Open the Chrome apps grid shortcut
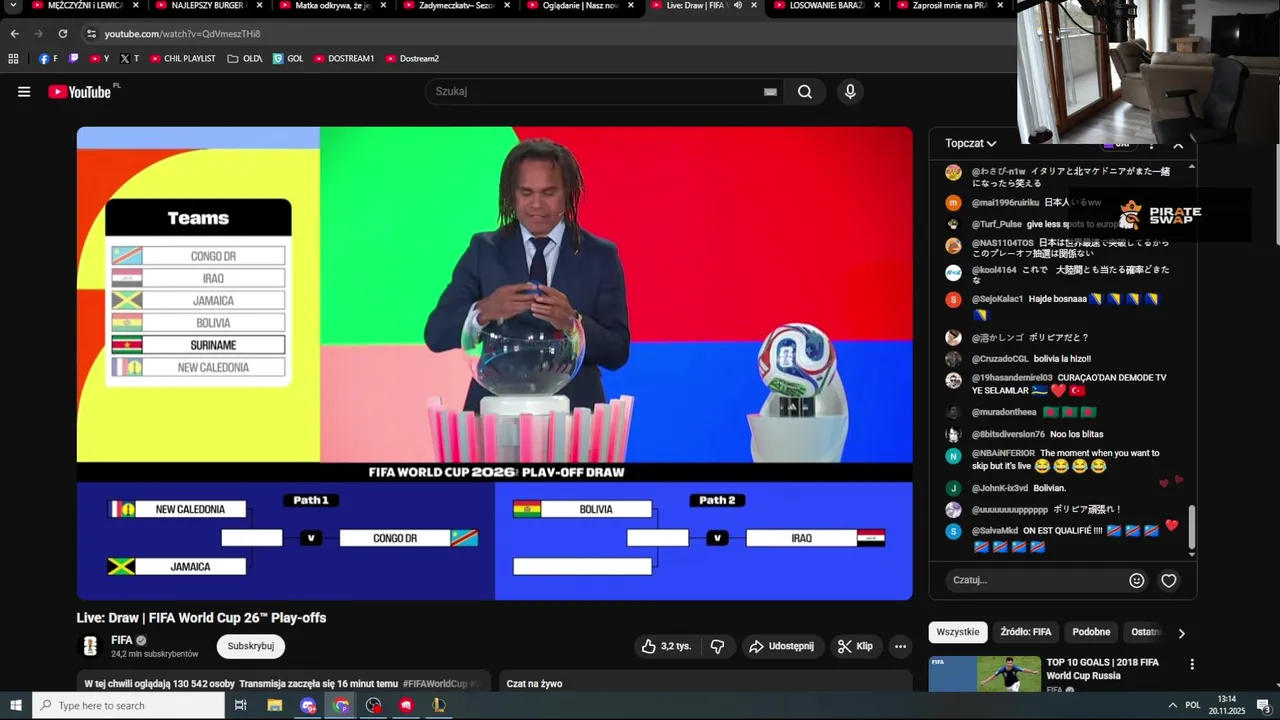This screenshot has width=1280, height=720. 13,58
